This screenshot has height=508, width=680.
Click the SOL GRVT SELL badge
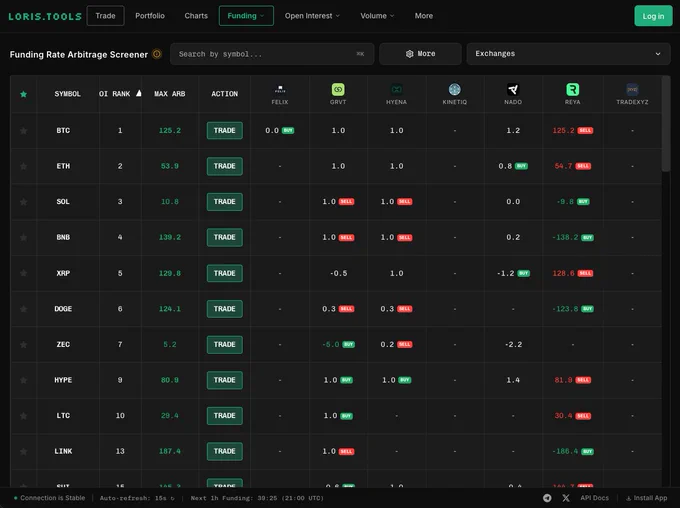[346, 202]
